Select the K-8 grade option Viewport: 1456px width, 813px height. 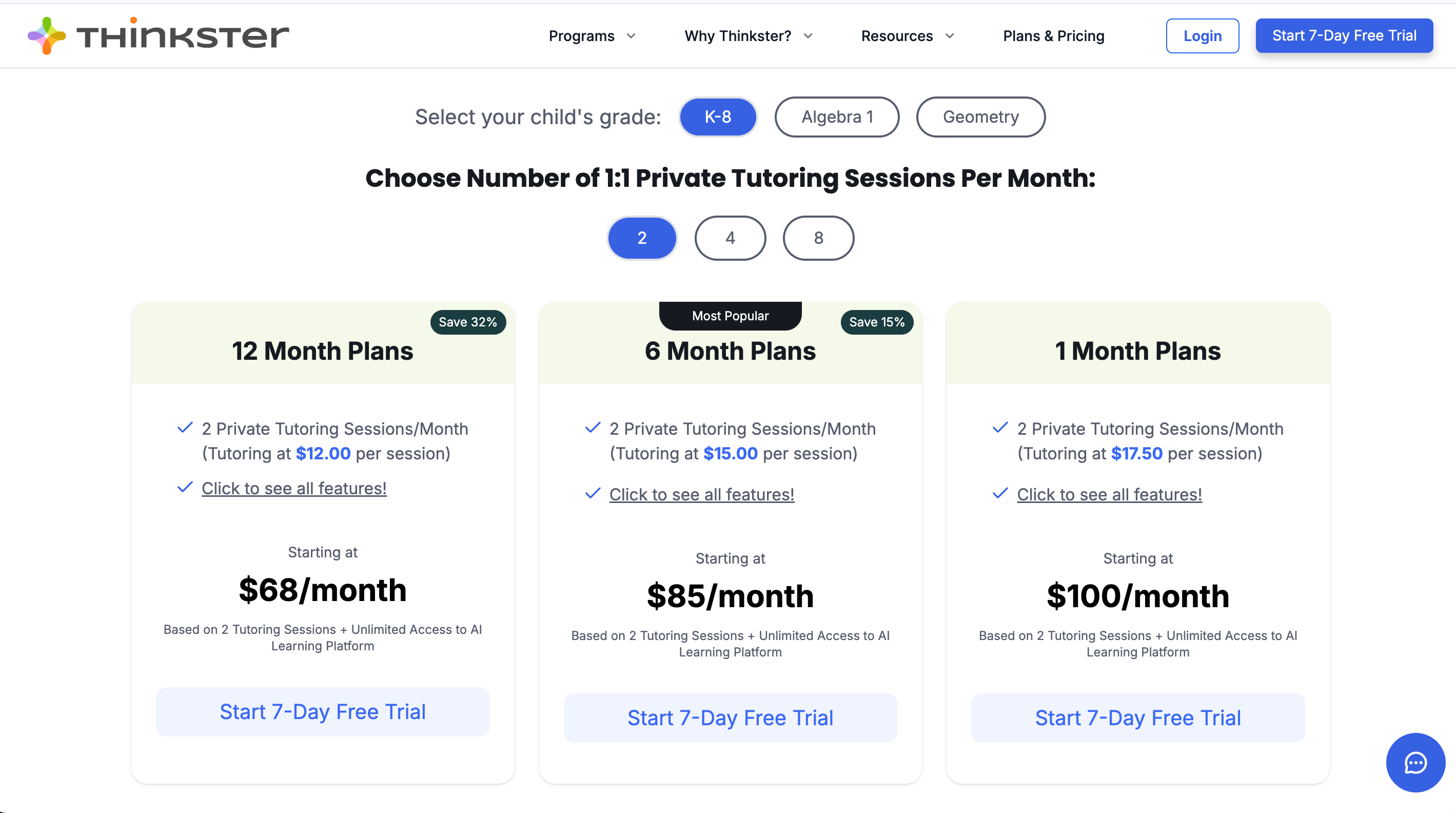coord(718,117)
